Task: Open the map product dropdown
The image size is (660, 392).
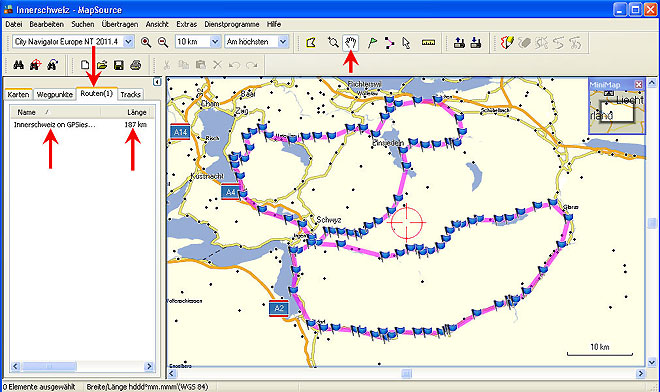Action: (x=129, y=42)
